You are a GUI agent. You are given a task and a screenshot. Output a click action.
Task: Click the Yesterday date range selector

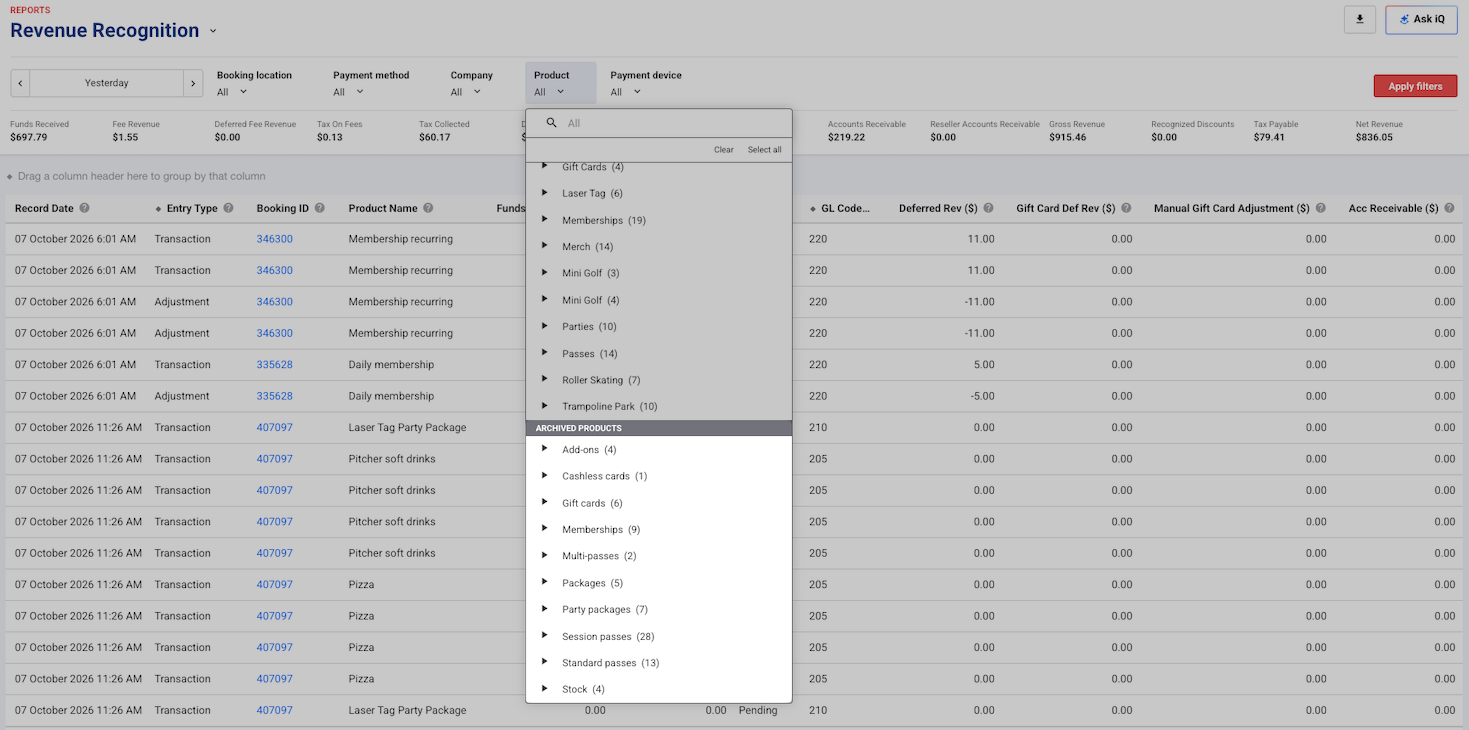(x=107, y=83)
